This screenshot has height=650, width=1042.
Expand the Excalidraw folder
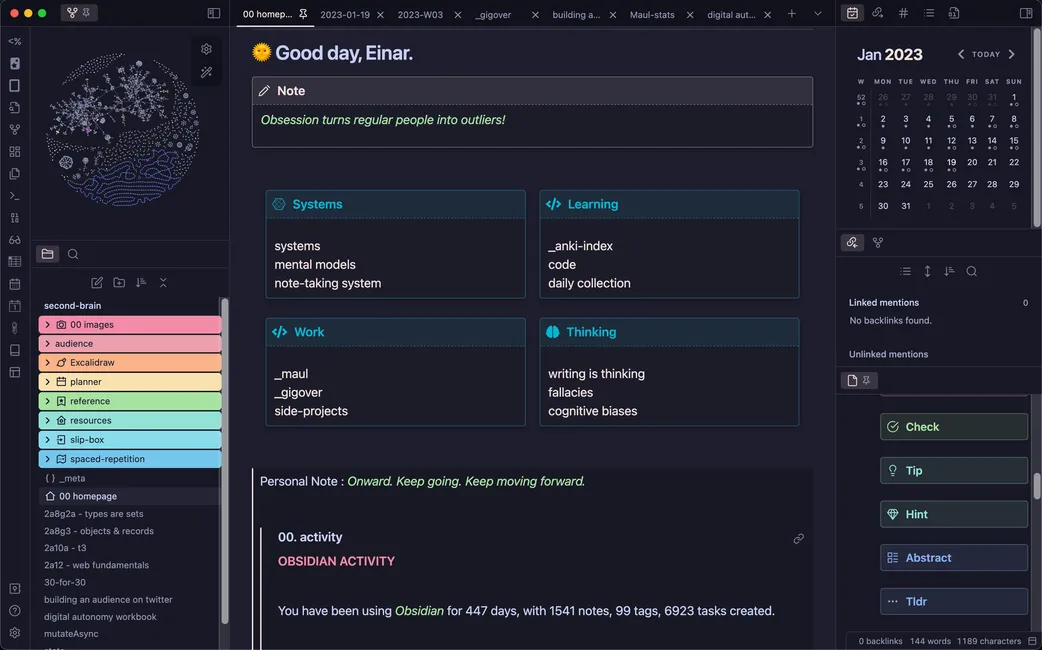click(x=48, y=362)
